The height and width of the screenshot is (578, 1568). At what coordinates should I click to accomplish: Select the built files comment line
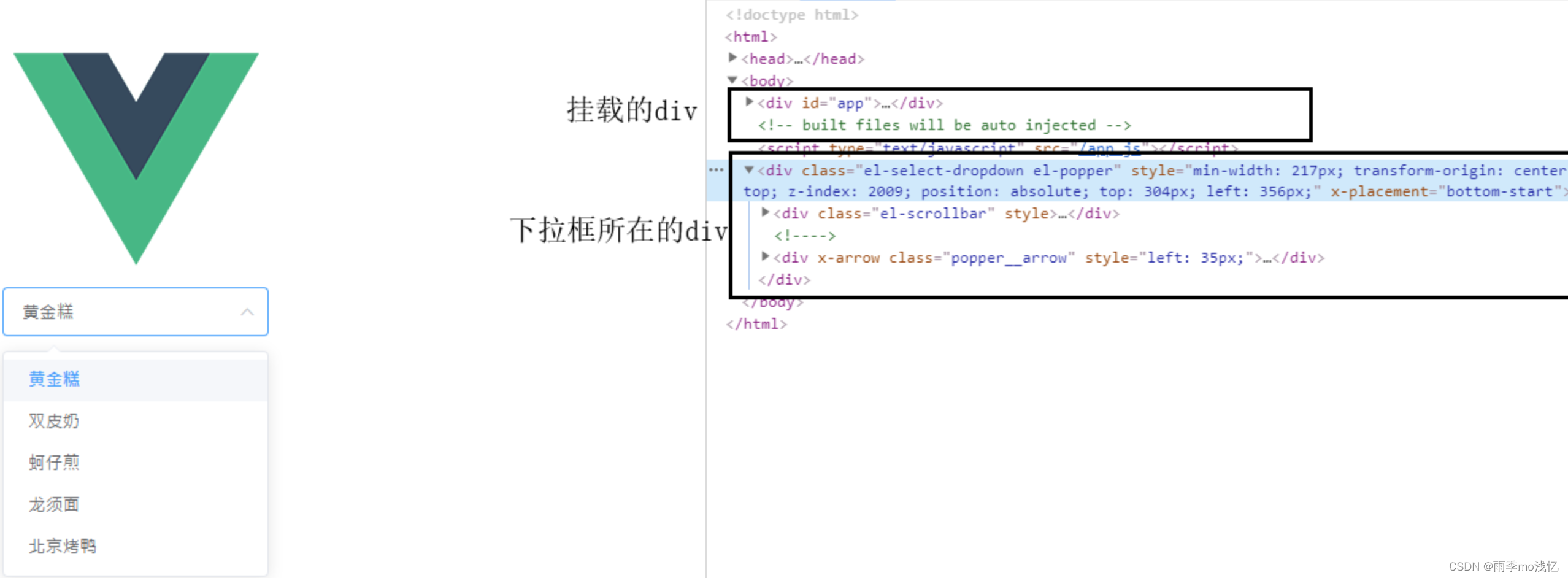945,125
